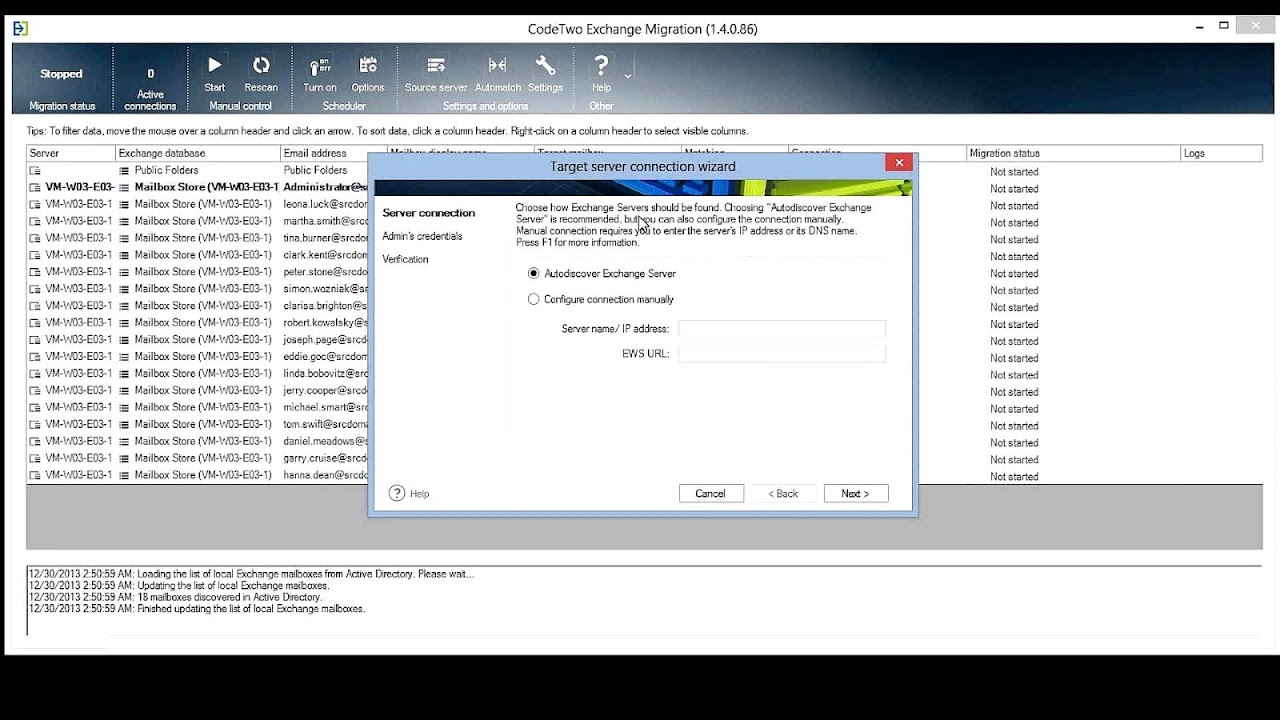Expand the ribbon overflow arrow beside Help
The width and height of the screenshot is (1280, 720).
coord(628,75)
